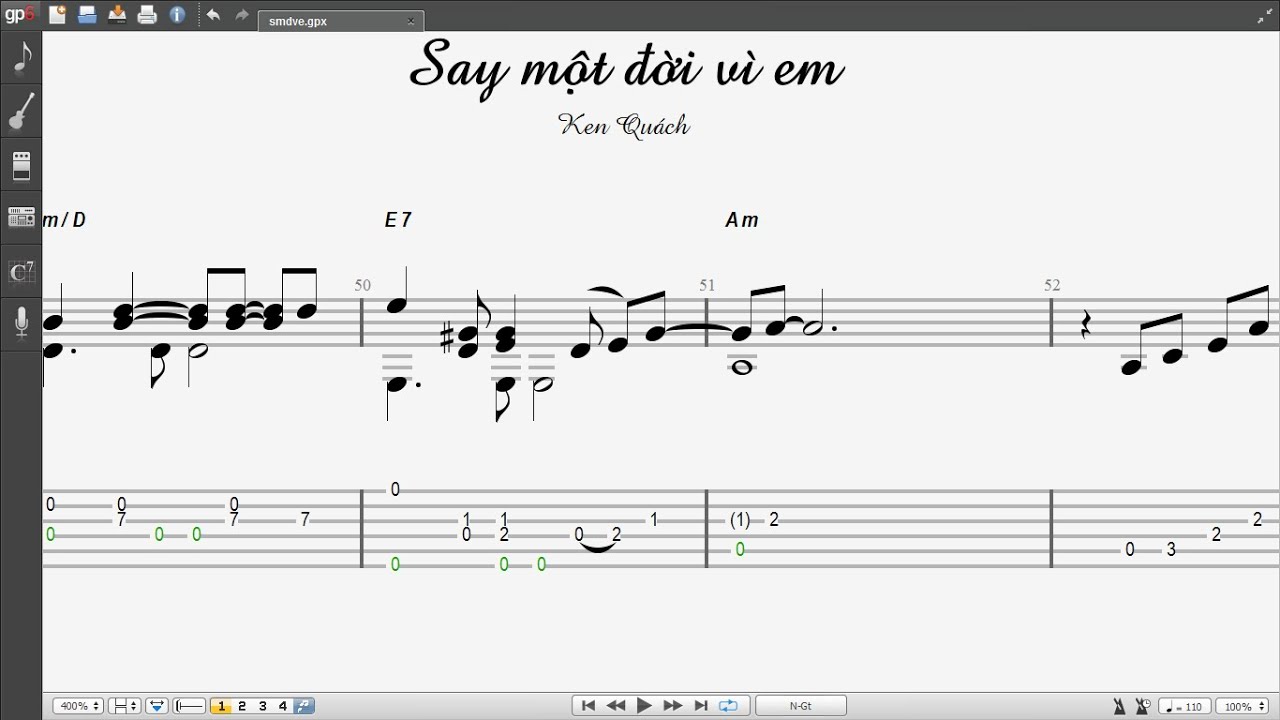Click the N-Gt track name button
This screenshot has width=1280, height=720.
801,706
